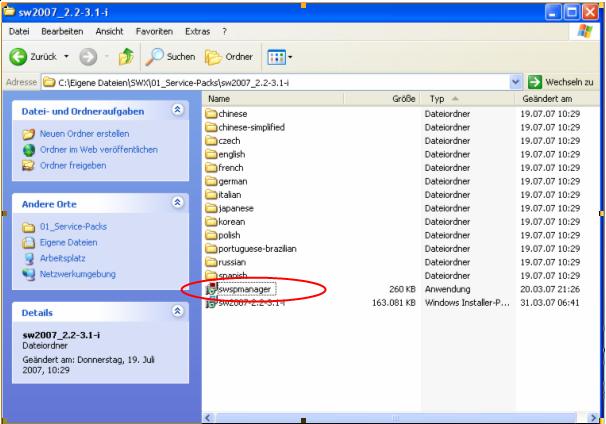The height and width of the screenshot is (424, 606).
Task: Open the Datei menu
Action: coord(19,32)
